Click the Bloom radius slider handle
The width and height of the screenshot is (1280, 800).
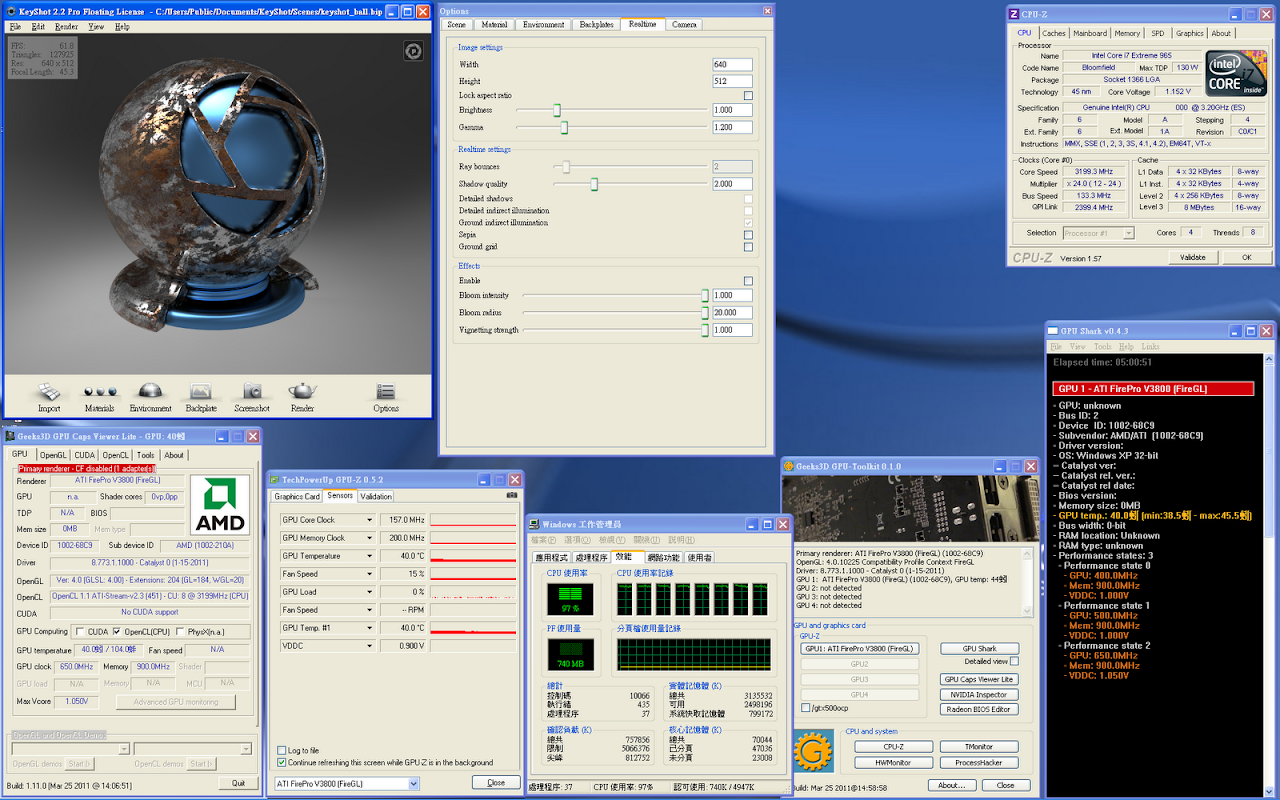pyautogui.click(x=705, y=312)
